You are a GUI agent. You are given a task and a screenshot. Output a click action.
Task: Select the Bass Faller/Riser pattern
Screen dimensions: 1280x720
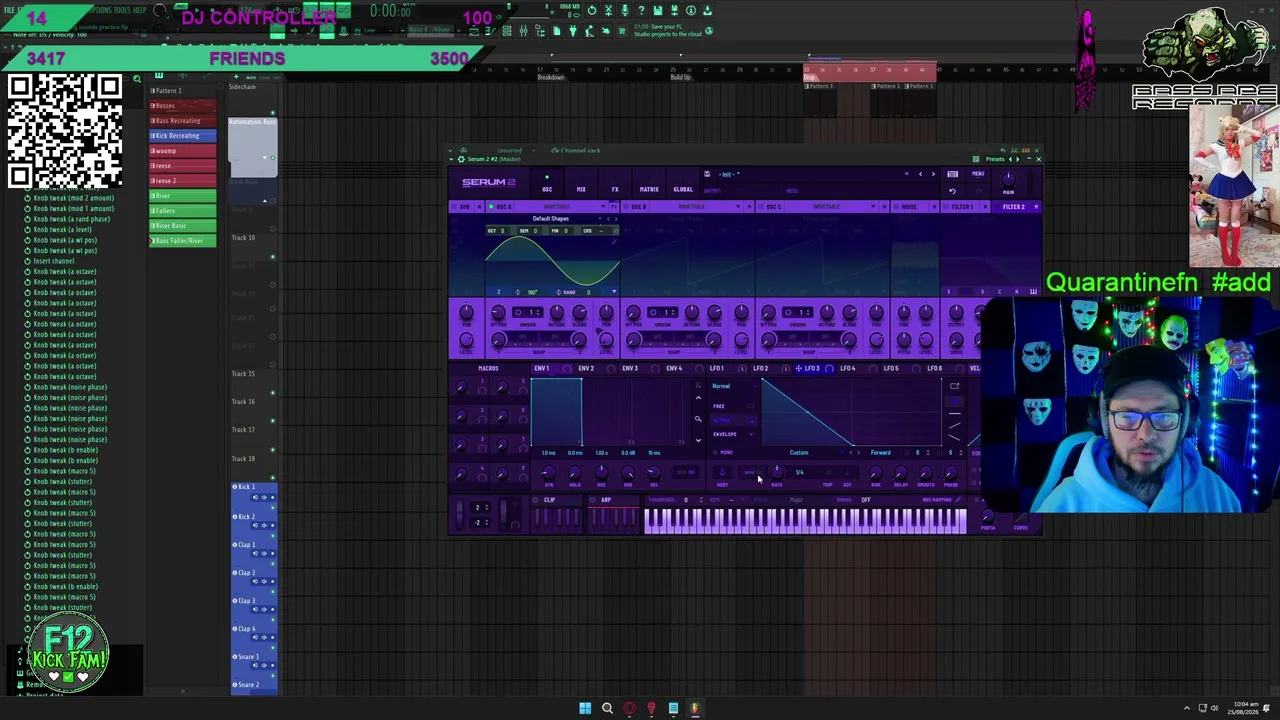(183, 241)
